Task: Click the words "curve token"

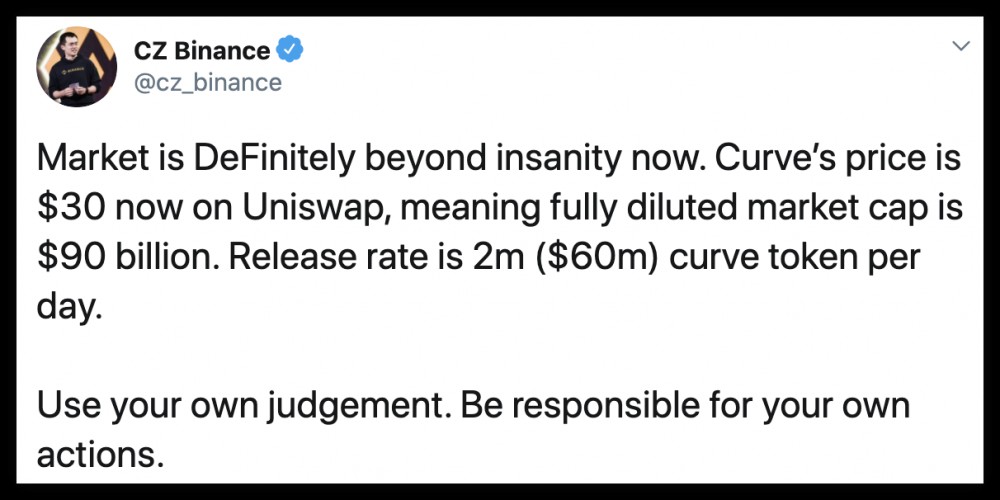Action: (763, 260)
